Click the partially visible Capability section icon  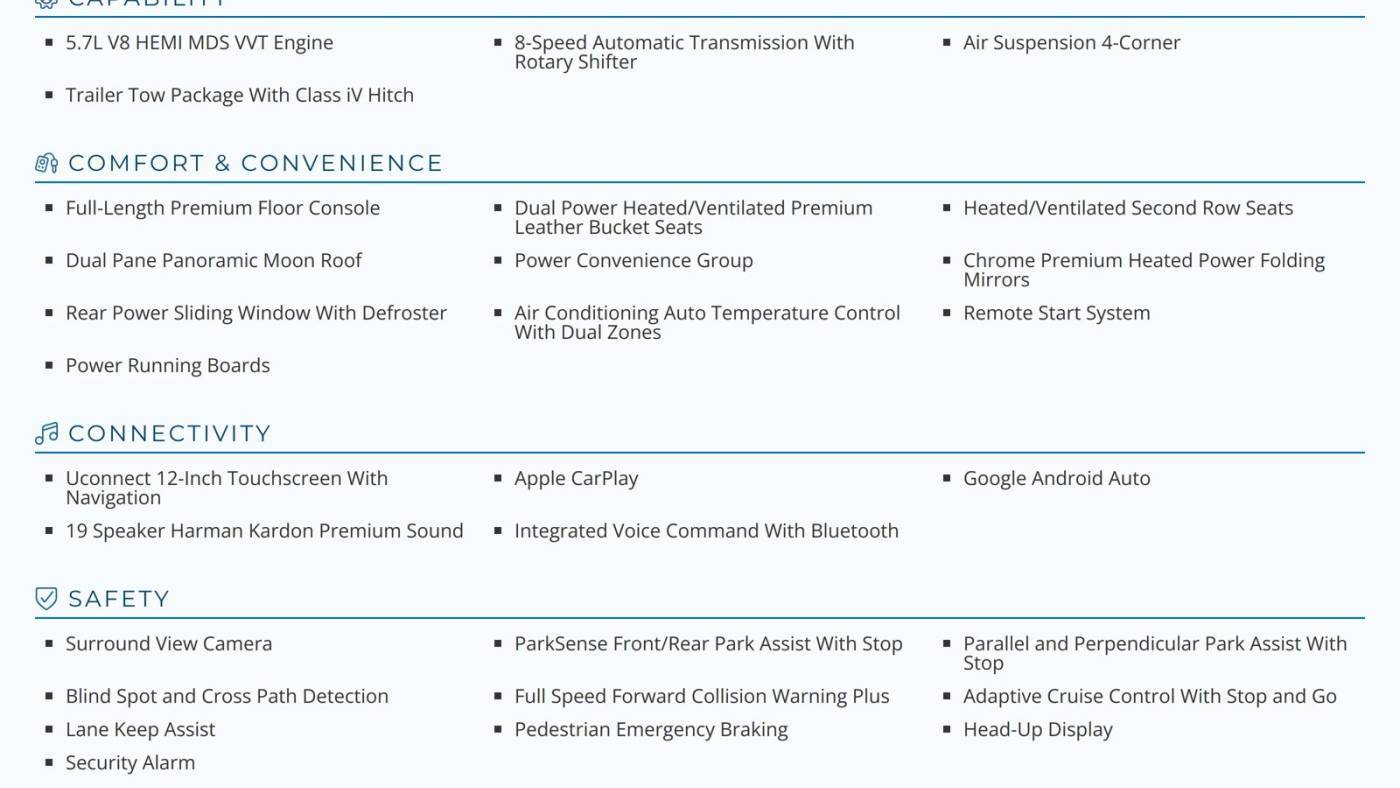click(46, 3)
